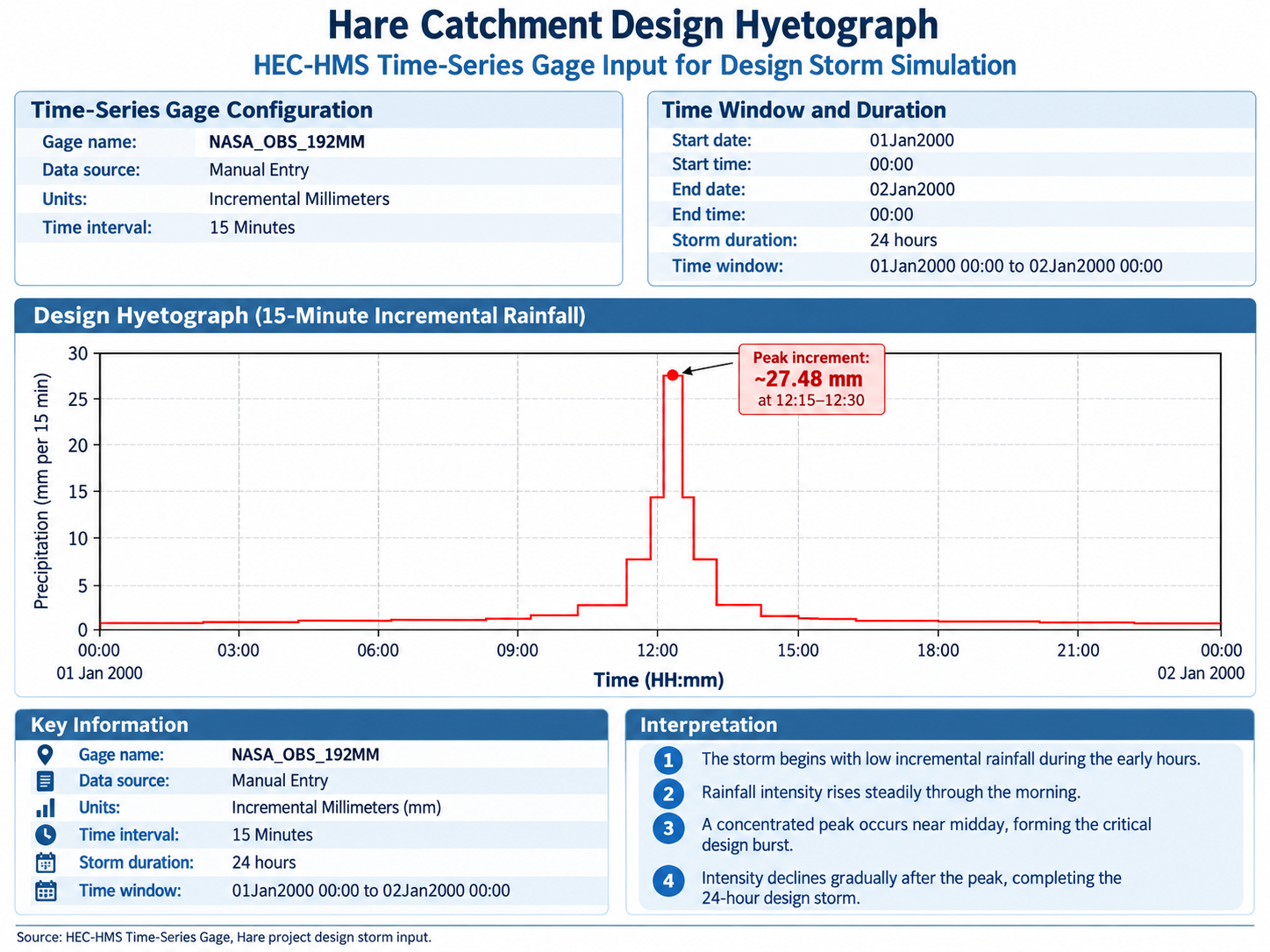Image resolution: width=1270 pixels, height=952 pixels.
Task: Click 15 Minutes value in Gage Configuration
Action: pos(253,228)
